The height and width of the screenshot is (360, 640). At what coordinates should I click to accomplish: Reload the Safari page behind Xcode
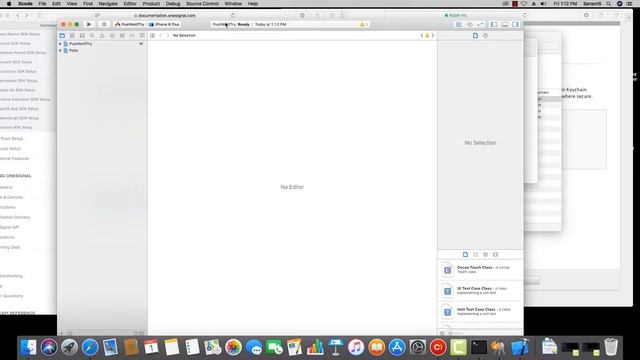click(233, 16)
